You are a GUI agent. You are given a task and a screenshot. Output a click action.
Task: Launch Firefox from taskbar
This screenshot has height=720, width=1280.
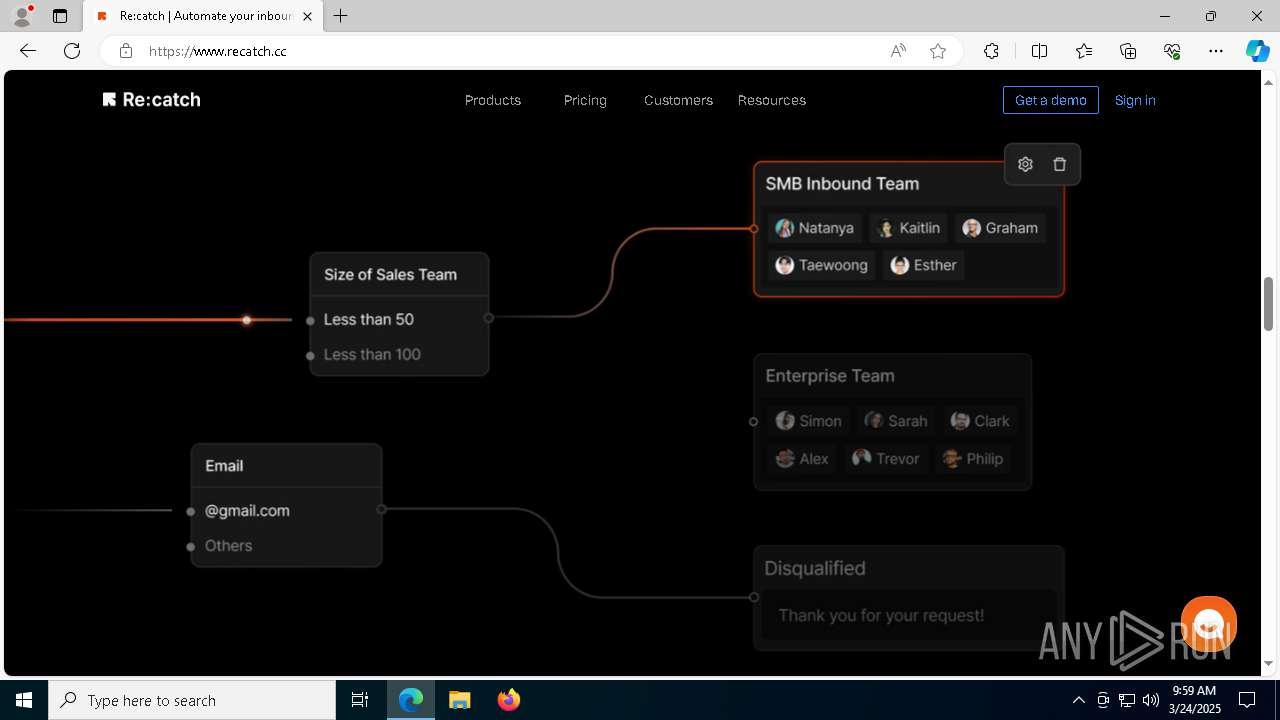[509, 700]
